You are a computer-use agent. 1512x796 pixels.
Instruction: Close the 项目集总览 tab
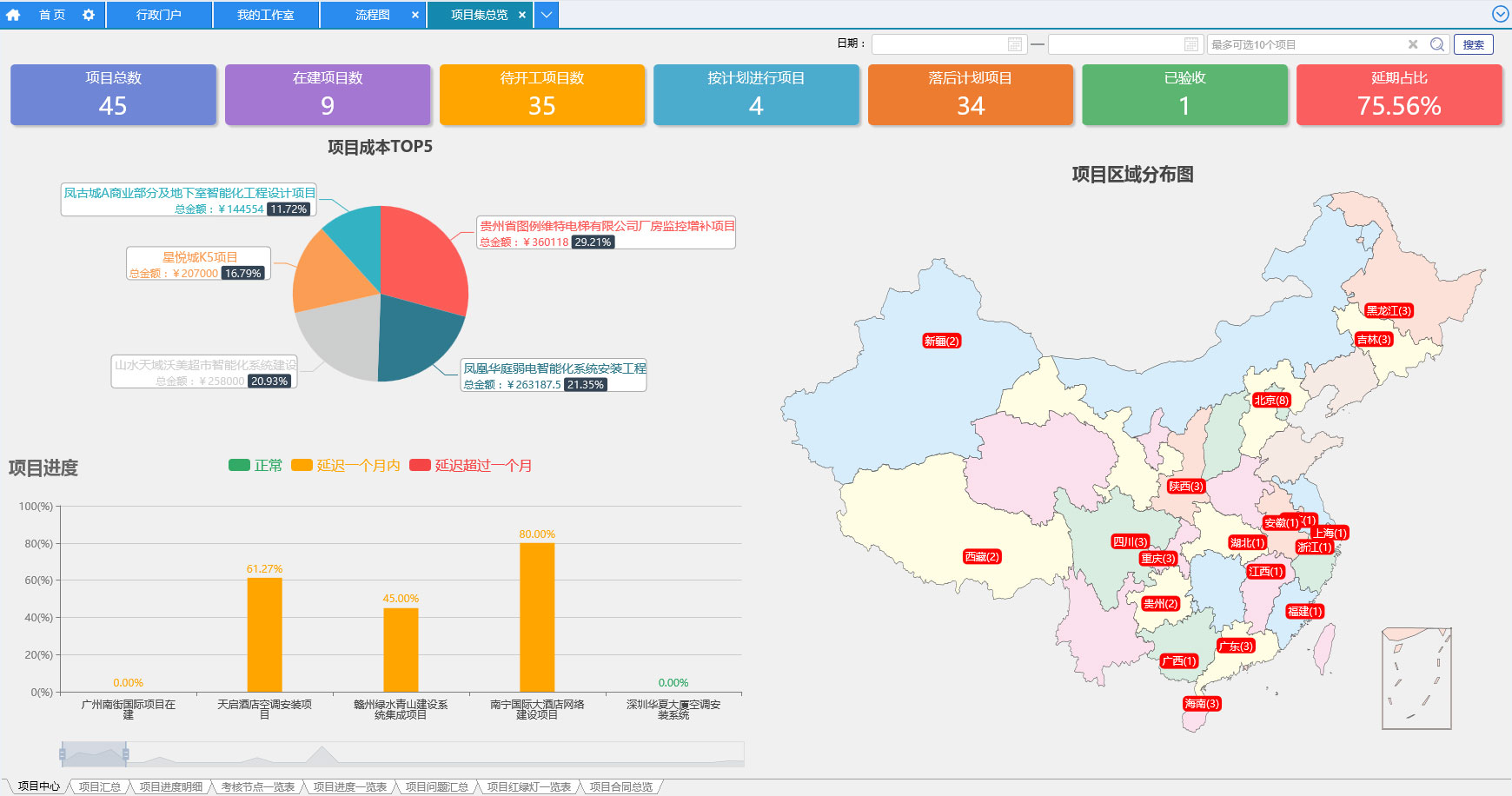tap(521, 15)
